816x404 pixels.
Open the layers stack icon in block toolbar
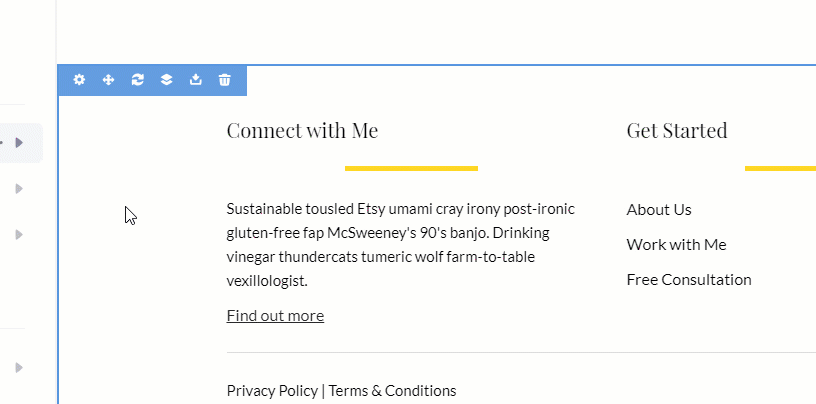click(167, 80)
